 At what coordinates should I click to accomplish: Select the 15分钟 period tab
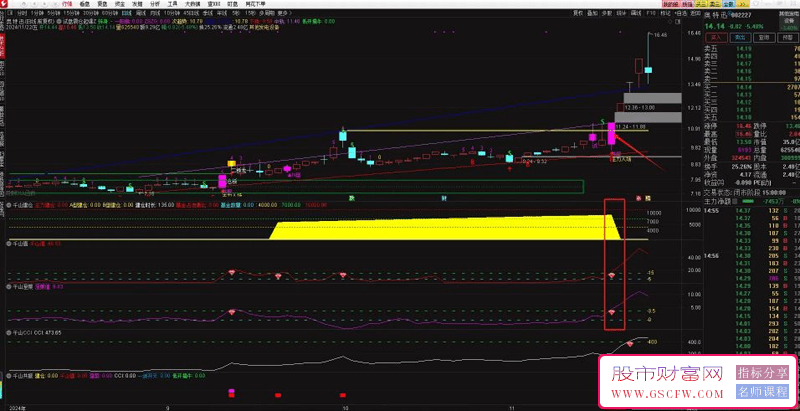71,12
